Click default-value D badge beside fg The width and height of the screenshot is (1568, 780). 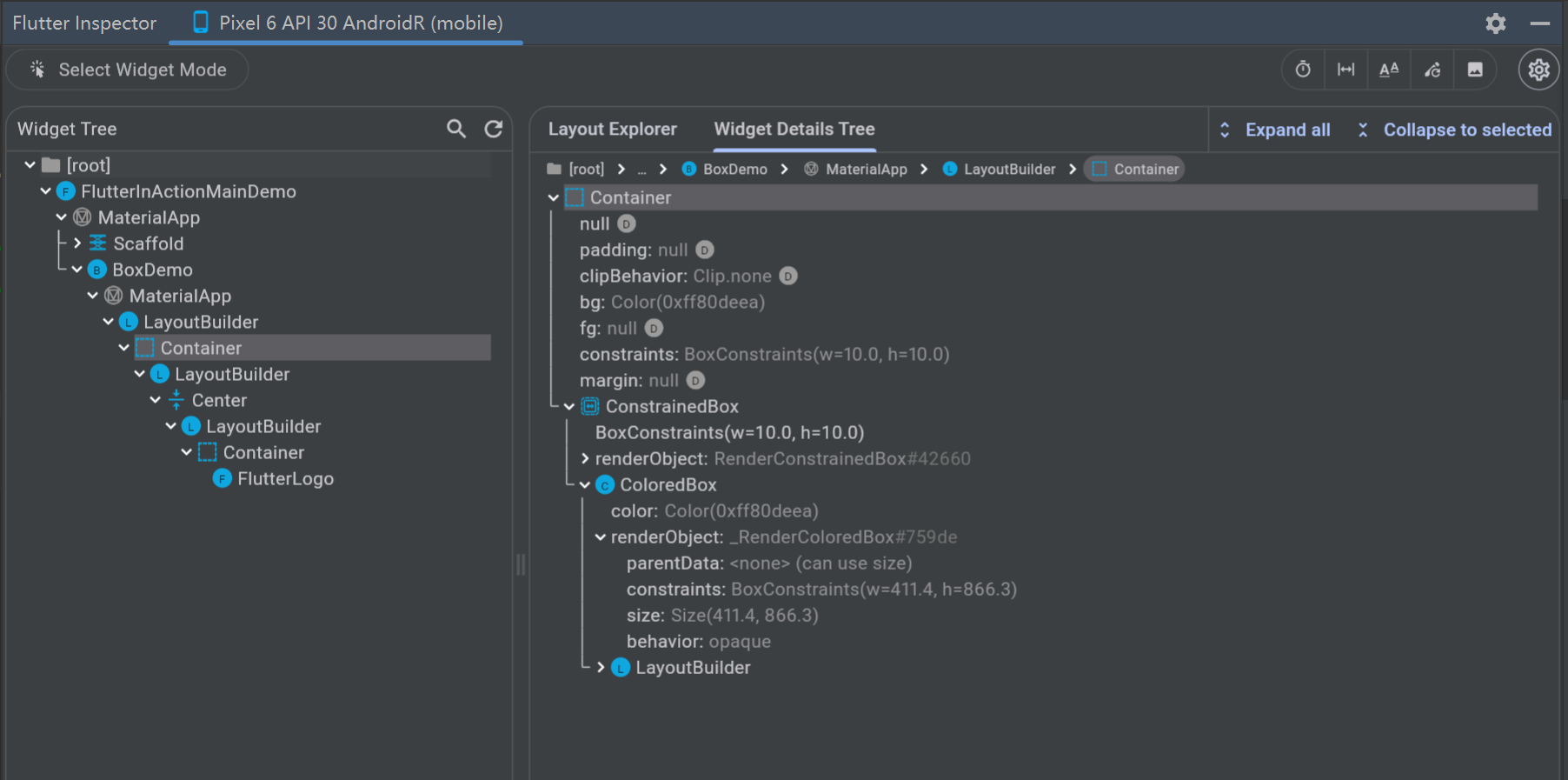tap(654, 328)
